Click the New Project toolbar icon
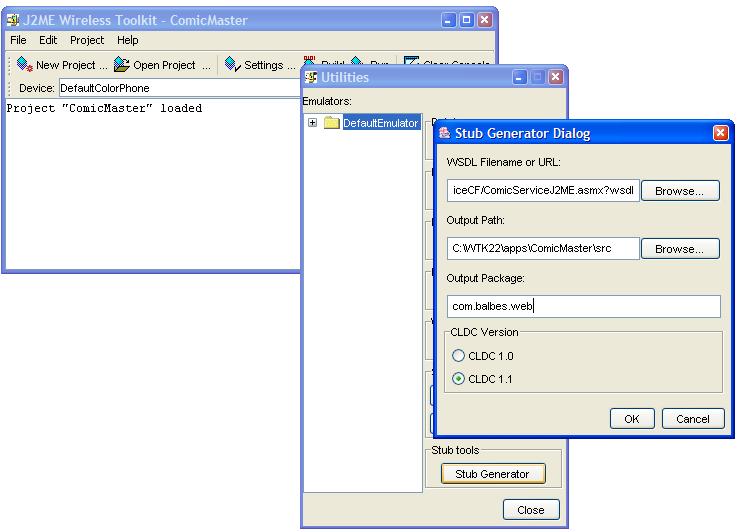Image resolution: width=739 pixels, height=532 pixels. tap(24, 64)
